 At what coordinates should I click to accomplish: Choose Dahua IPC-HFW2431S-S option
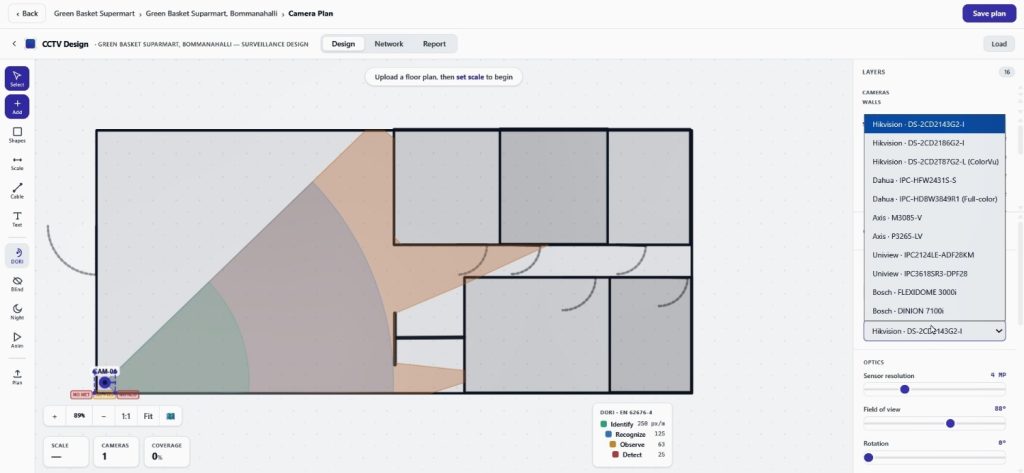[935, 180]
